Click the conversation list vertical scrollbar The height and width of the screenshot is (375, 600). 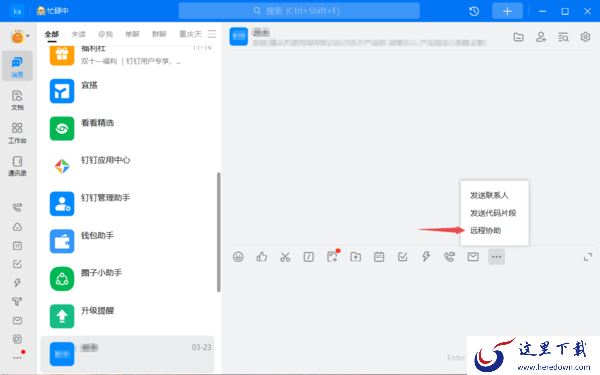coord(218,232)
